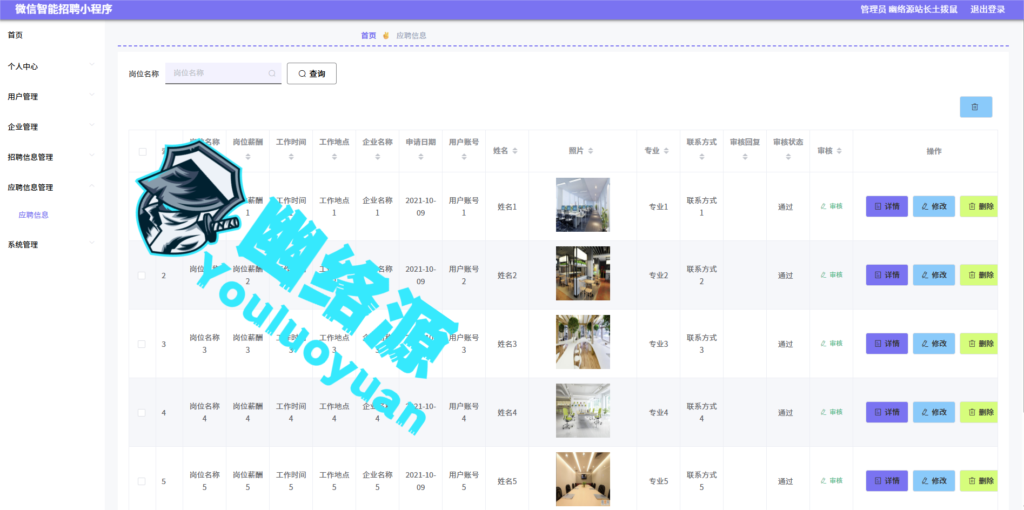Viewport: 1024px width, 510px height.
Task: Sort by 照片 column arrows
Action: coord(590,151)
